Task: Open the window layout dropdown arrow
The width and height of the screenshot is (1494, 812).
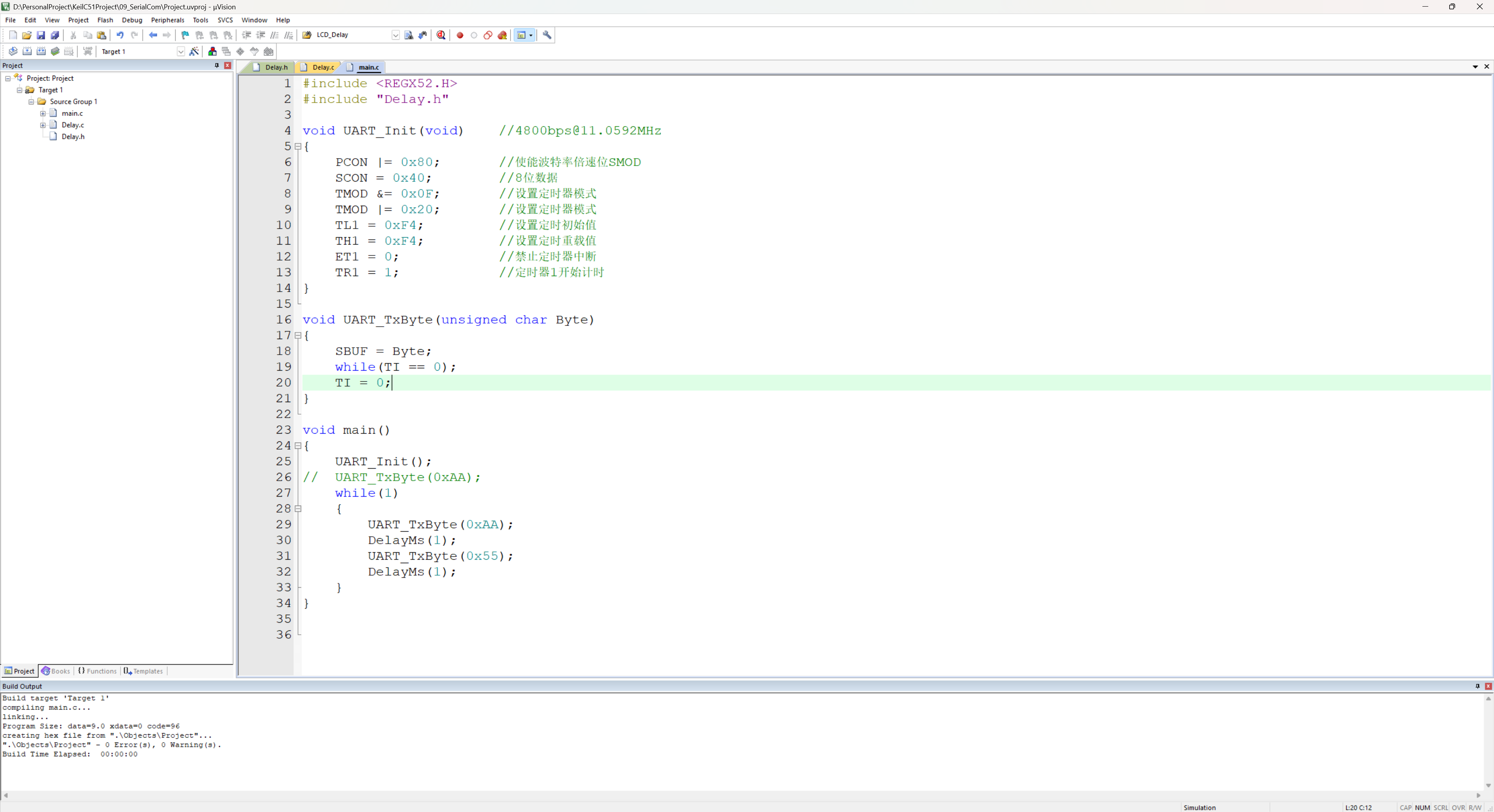Action: [531, 35]
